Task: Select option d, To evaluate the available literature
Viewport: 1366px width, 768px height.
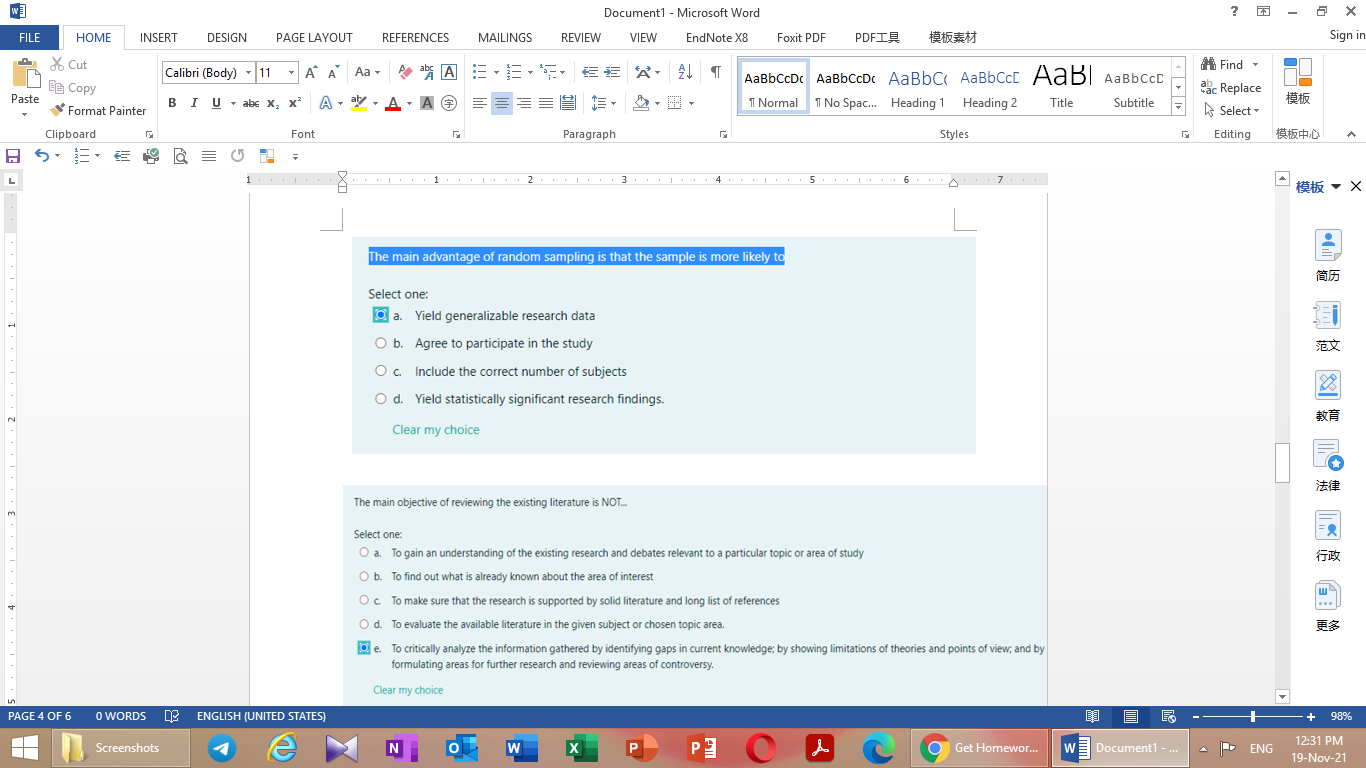Action: pyautogui.click(x=364, y=624)
